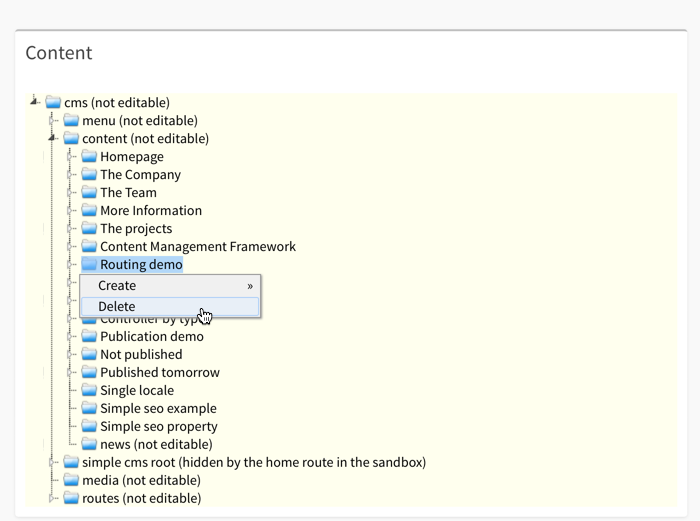Click the folder icon next to Homepage

(89, 157)
